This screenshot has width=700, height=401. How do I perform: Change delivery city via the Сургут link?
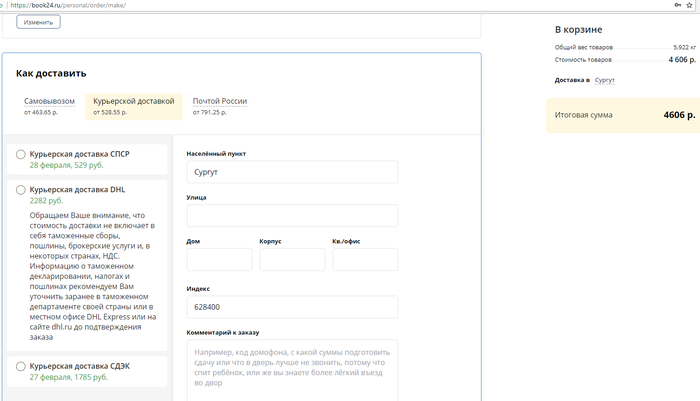[x=605, y=79]
